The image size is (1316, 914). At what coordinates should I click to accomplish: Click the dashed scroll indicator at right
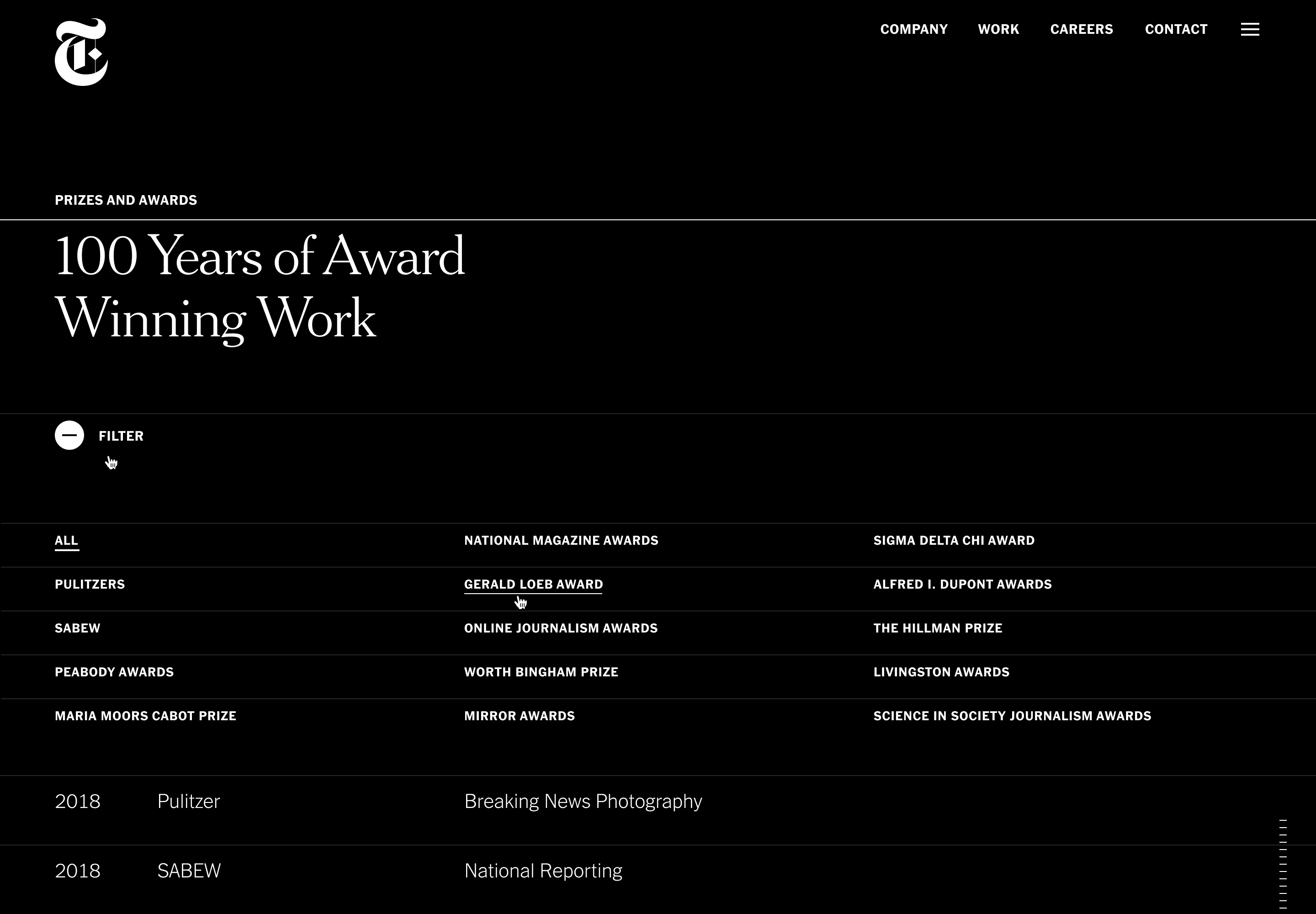[x=1283, y=864]
